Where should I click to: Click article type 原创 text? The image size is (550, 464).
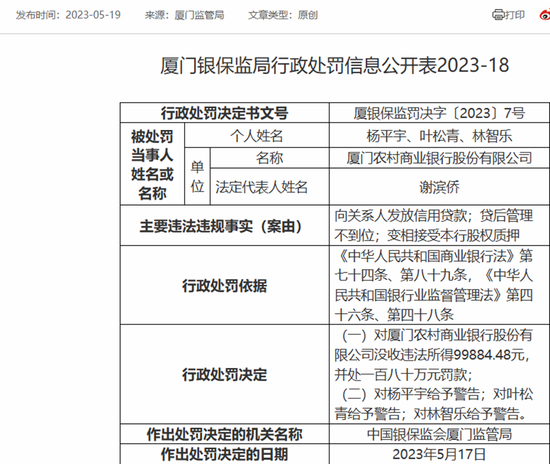tap(308, 15)
